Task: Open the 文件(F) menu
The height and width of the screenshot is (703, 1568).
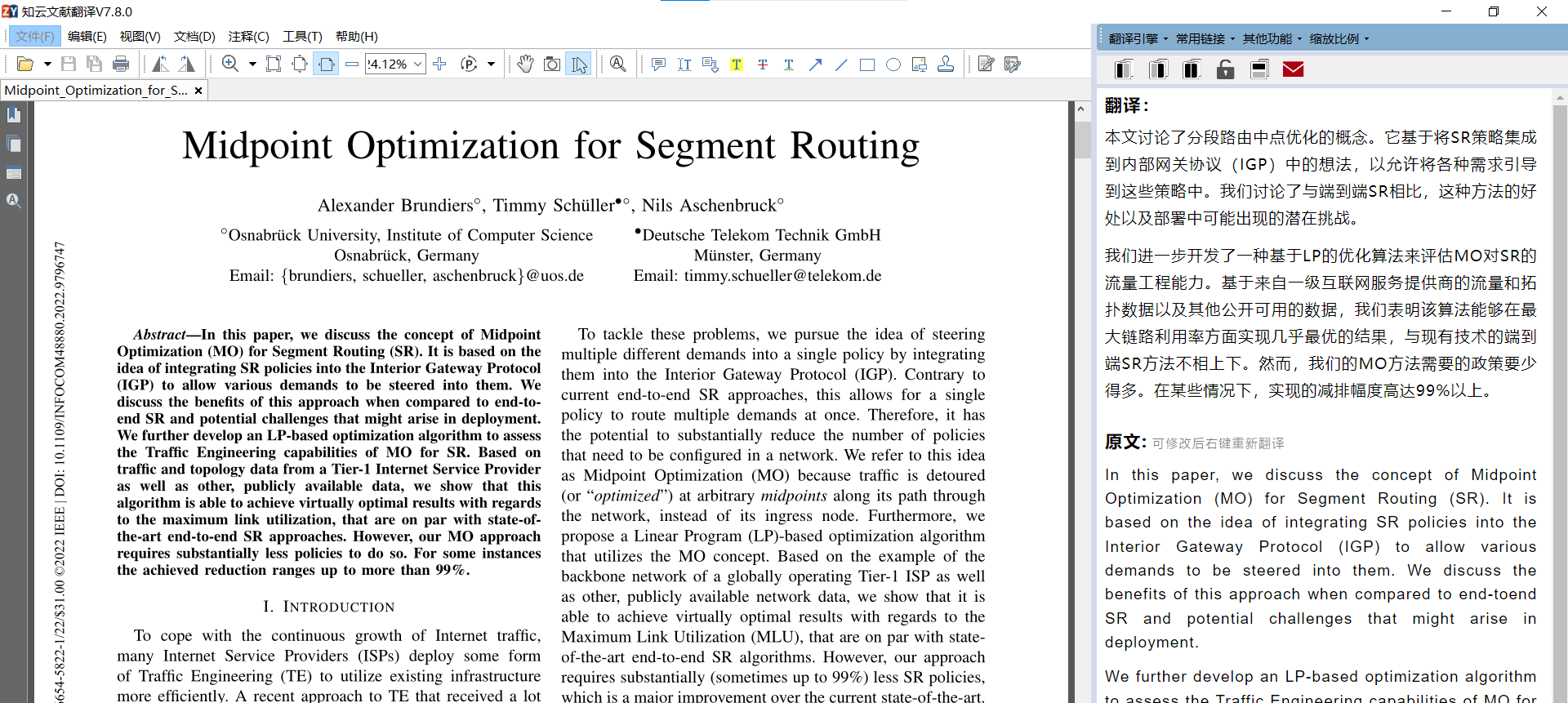Action: coord(34,36)
